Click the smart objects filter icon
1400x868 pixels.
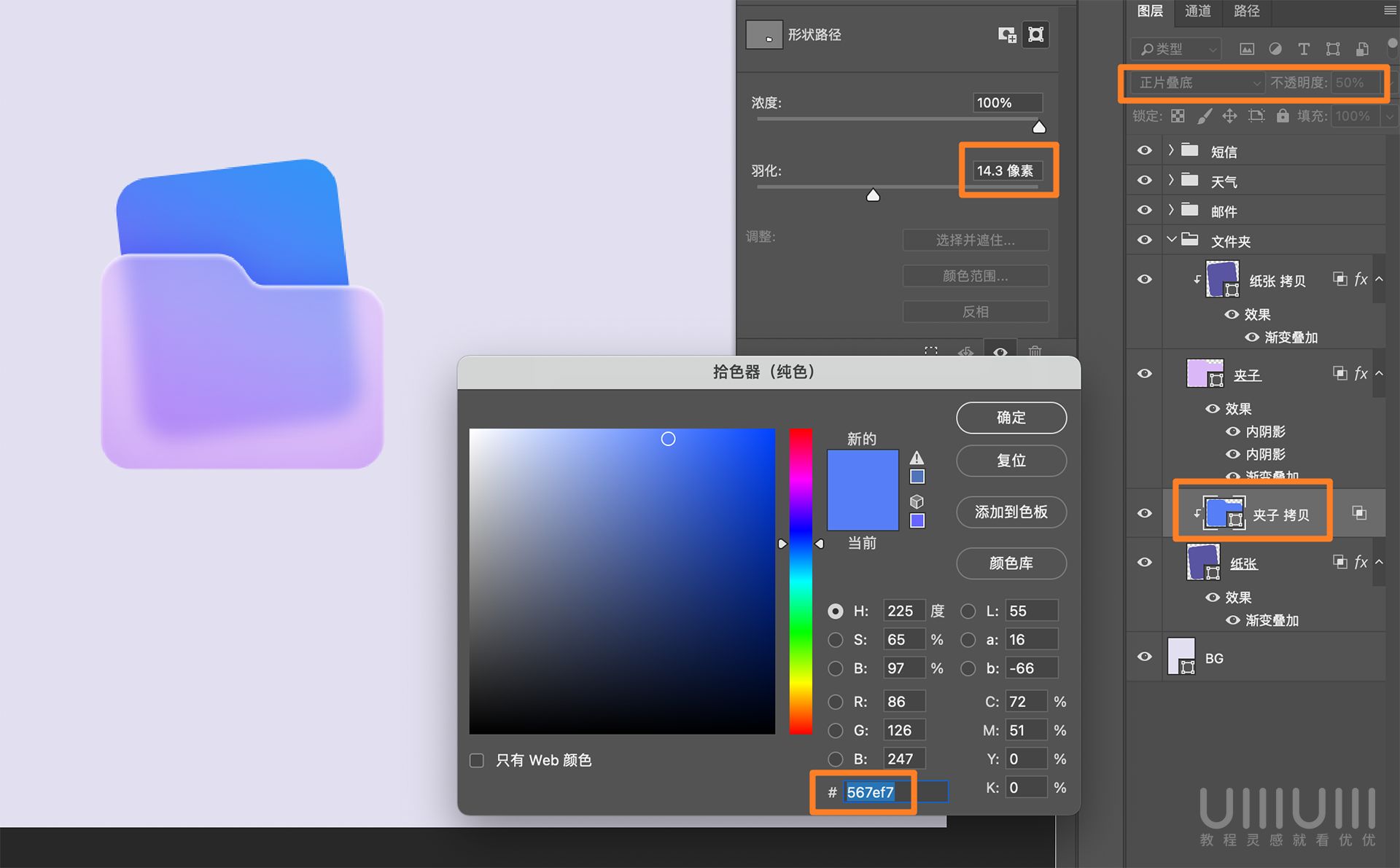[x=1362, y=49]
